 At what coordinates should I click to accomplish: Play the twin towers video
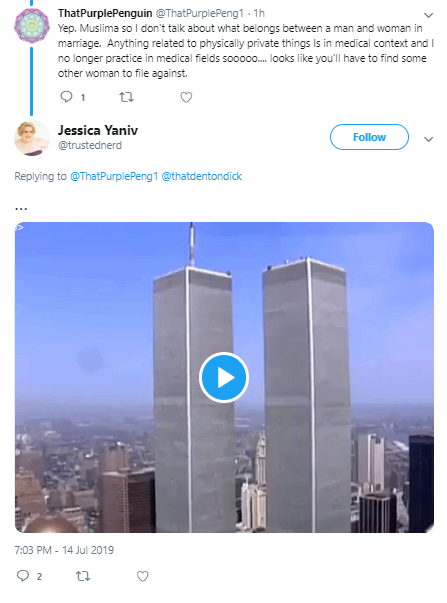[x=224, y=377]
